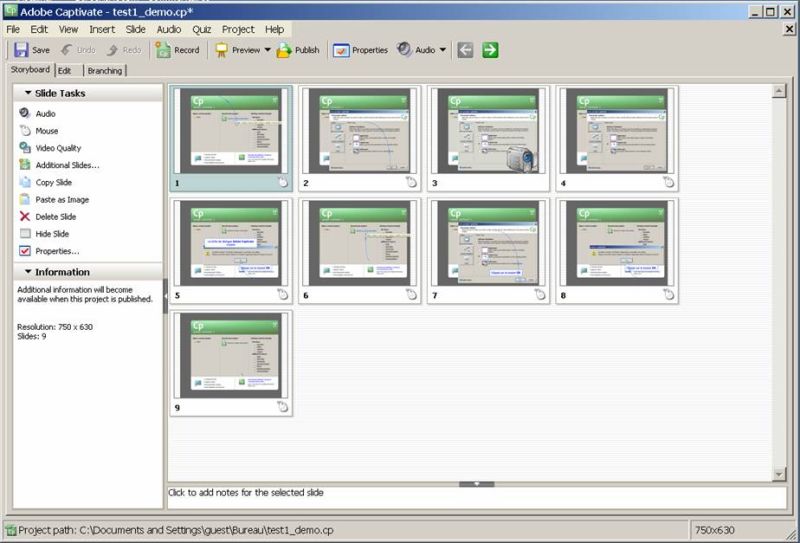This screenshot has height=543, width=800.
Task: Click storyboard scrollbar down arrow
Action: [779, 474]
